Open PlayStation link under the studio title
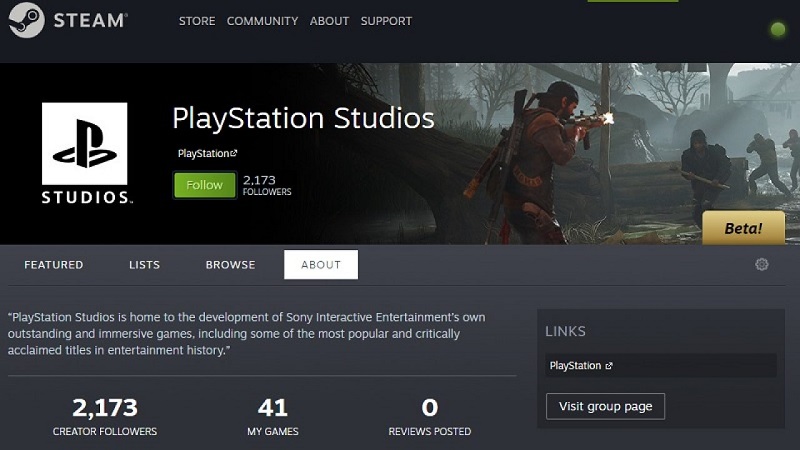800x450 pixels. click(207, 153)
